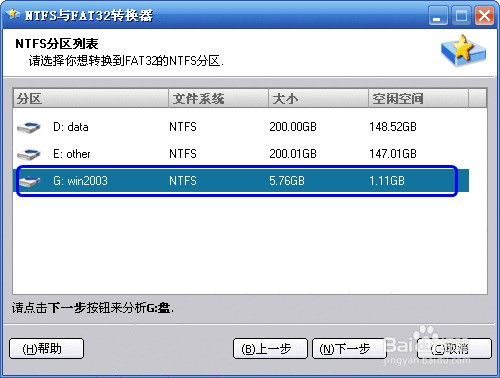Select the D: data partition name

[71, 127]
